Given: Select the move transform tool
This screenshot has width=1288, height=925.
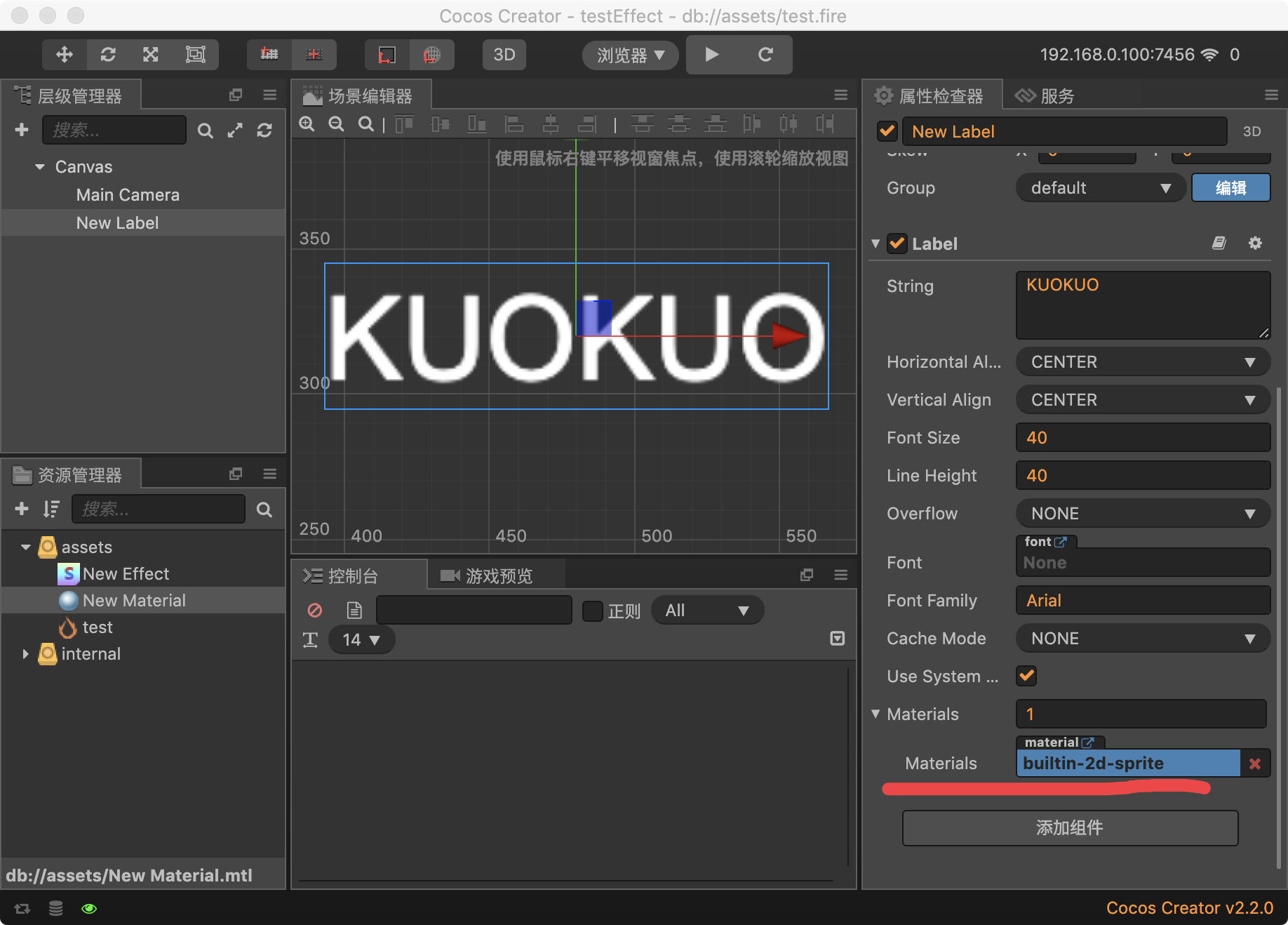Looking at the screenshot, I should [65, 55].
